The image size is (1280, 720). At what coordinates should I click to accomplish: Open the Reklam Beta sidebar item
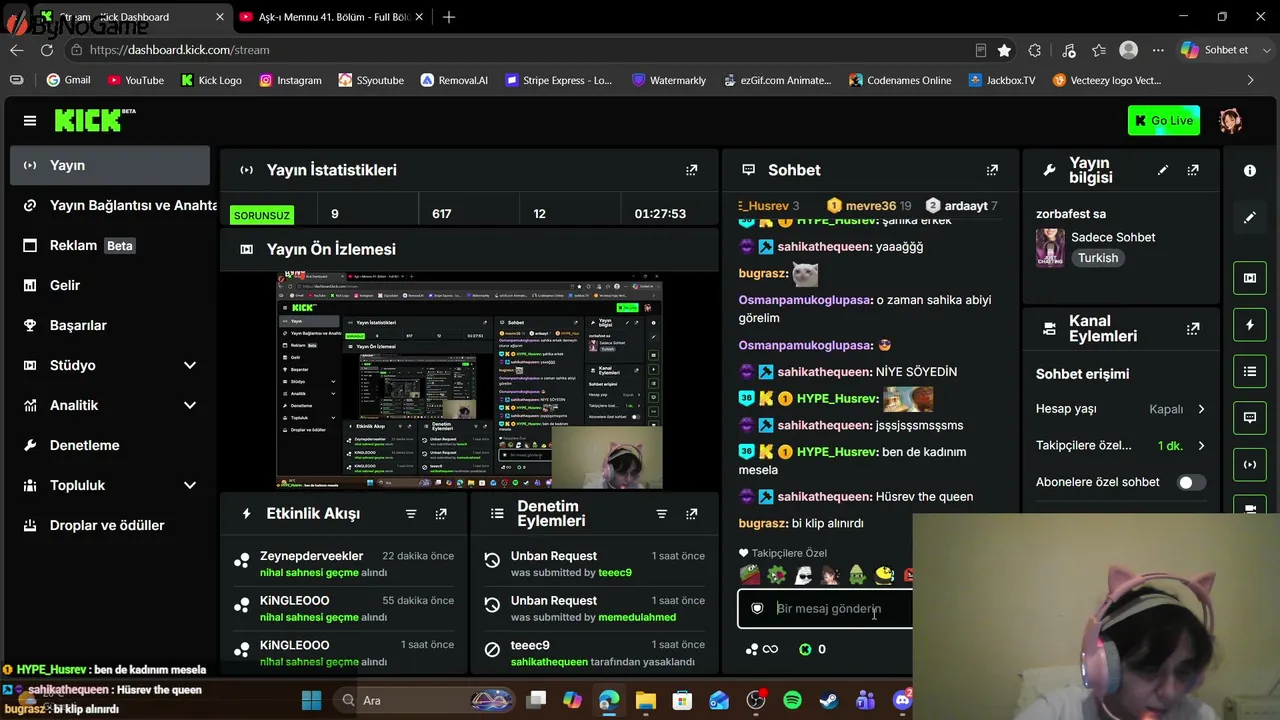coord(110,245)
